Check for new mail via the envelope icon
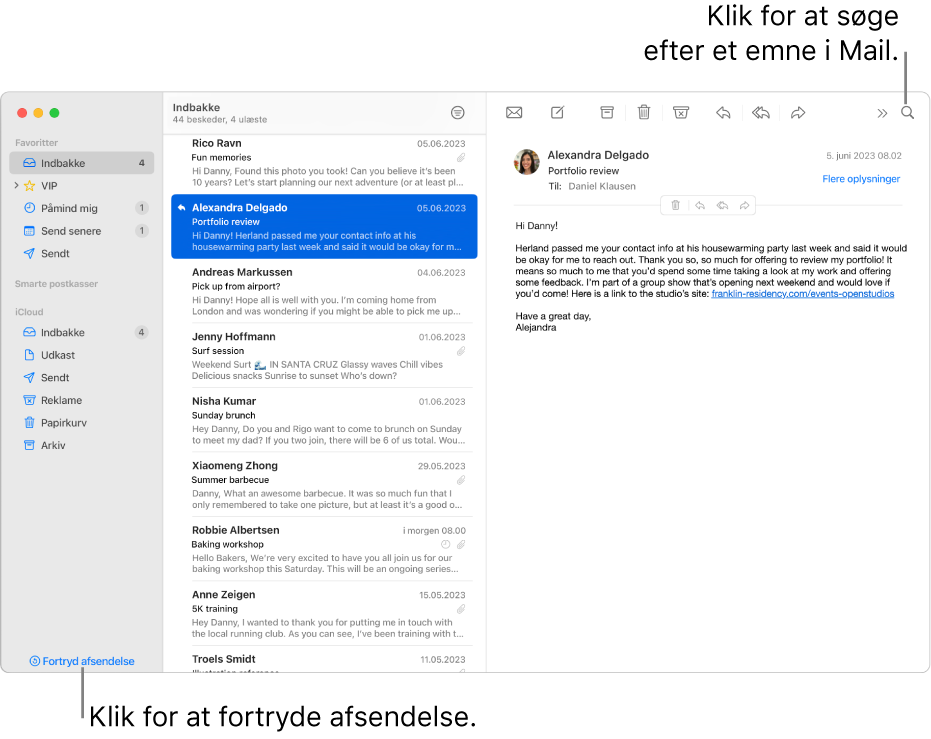 (514, 112)
